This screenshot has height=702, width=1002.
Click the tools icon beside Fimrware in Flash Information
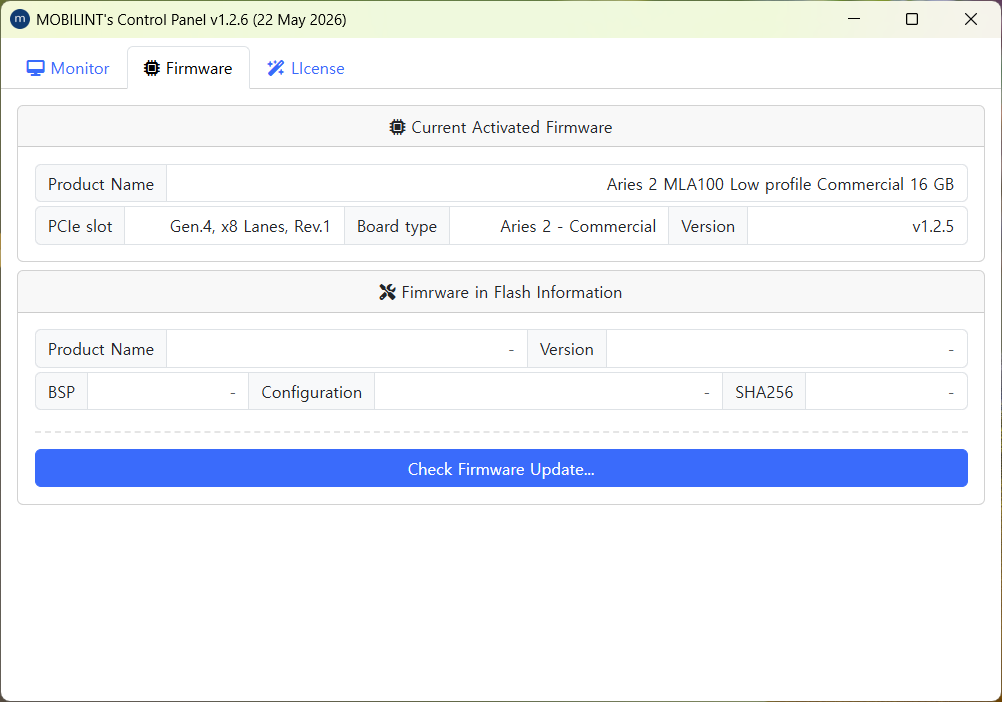click(x=387, y=292)
